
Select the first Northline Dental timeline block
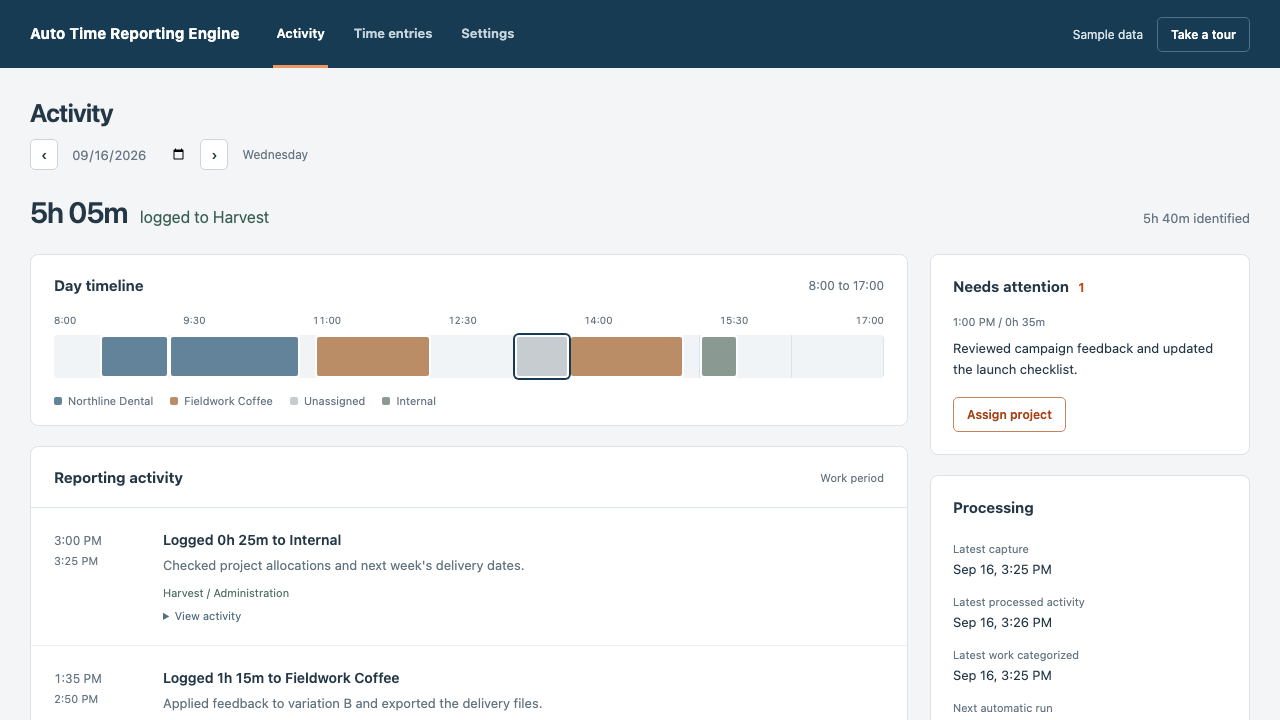coord(134,357)
